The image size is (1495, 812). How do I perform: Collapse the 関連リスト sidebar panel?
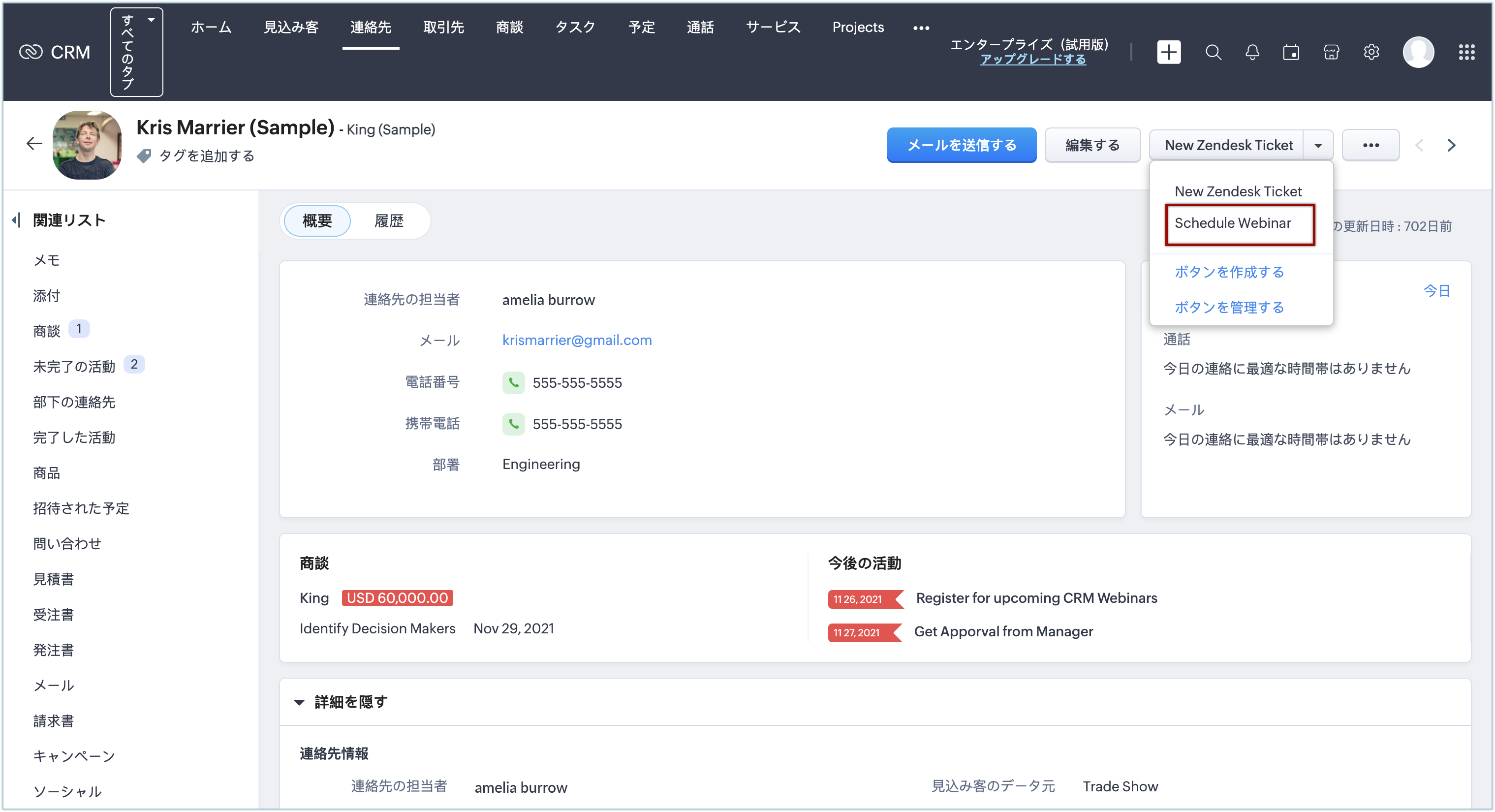(x=16, y=220)
